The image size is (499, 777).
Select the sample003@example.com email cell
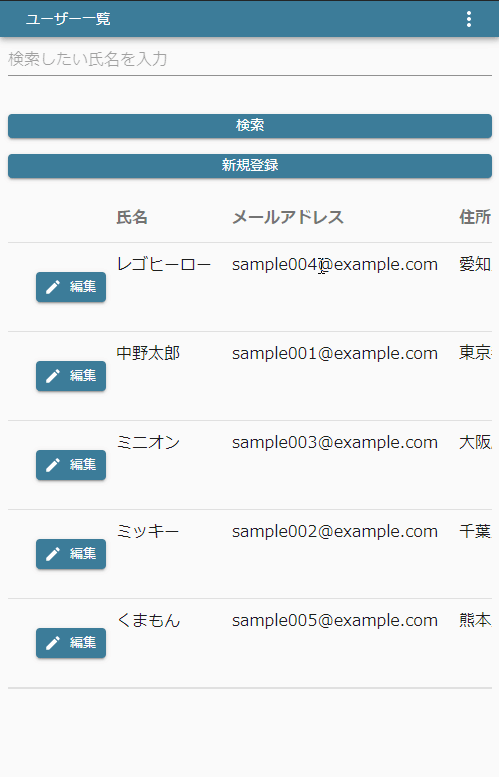[x=334, y=443]
